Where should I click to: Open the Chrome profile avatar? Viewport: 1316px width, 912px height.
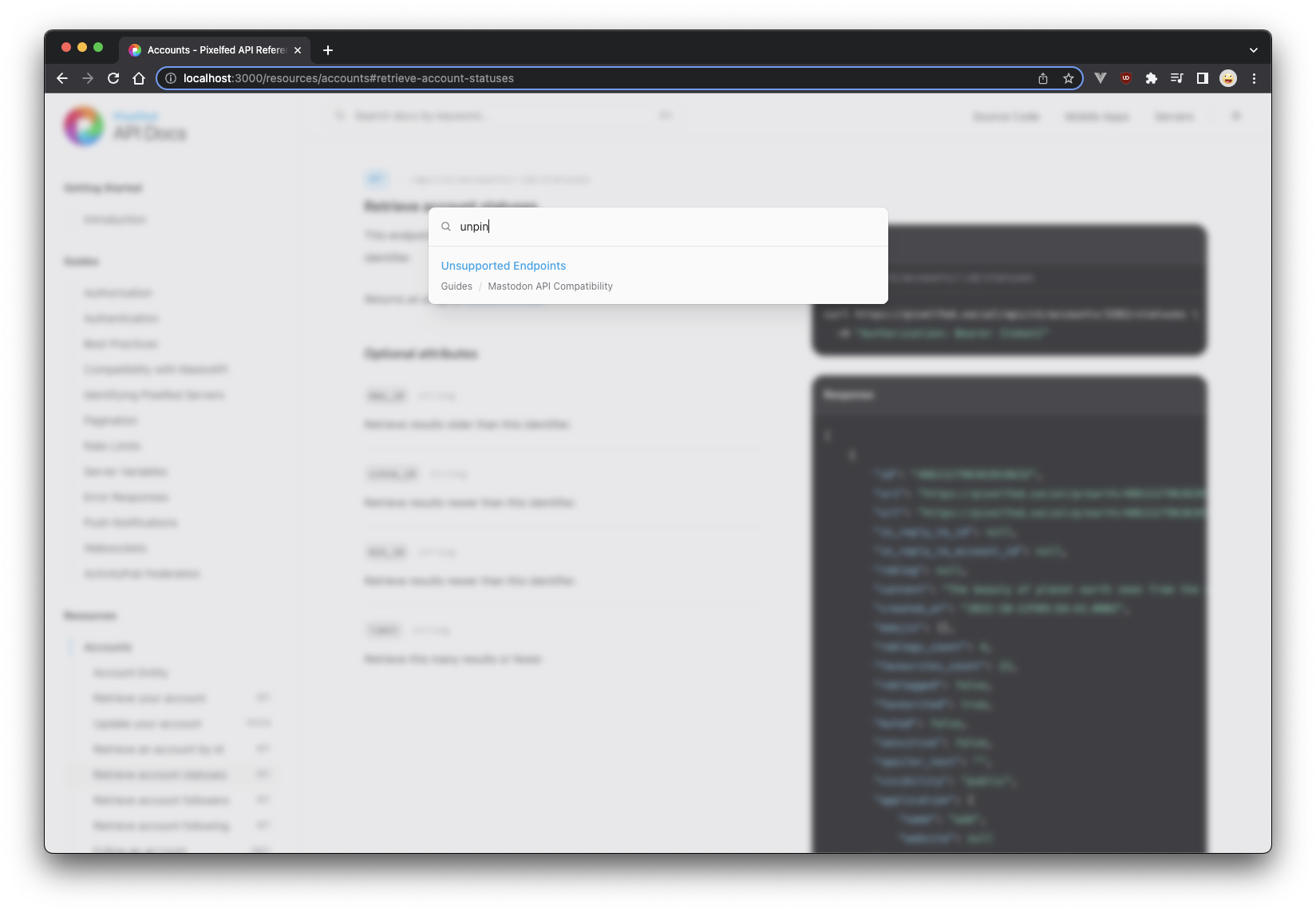[1228, 78]
